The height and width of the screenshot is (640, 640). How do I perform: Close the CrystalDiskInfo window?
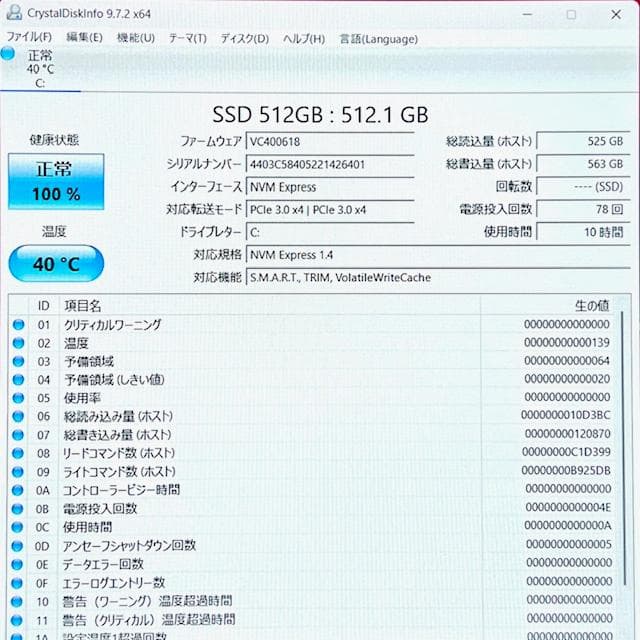616,15
